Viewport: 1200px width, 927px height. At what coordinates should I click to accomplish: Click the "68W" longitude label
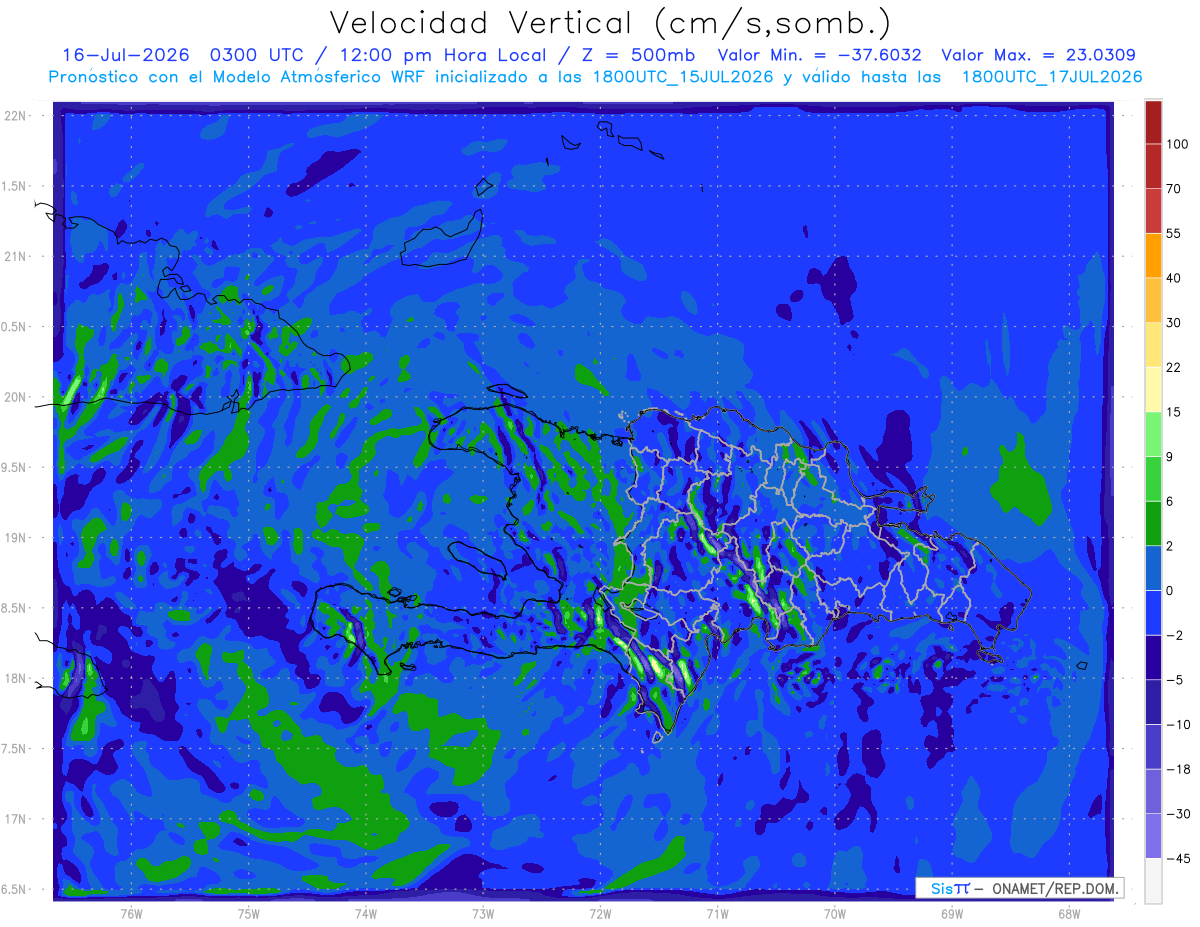pos(1069,914)
